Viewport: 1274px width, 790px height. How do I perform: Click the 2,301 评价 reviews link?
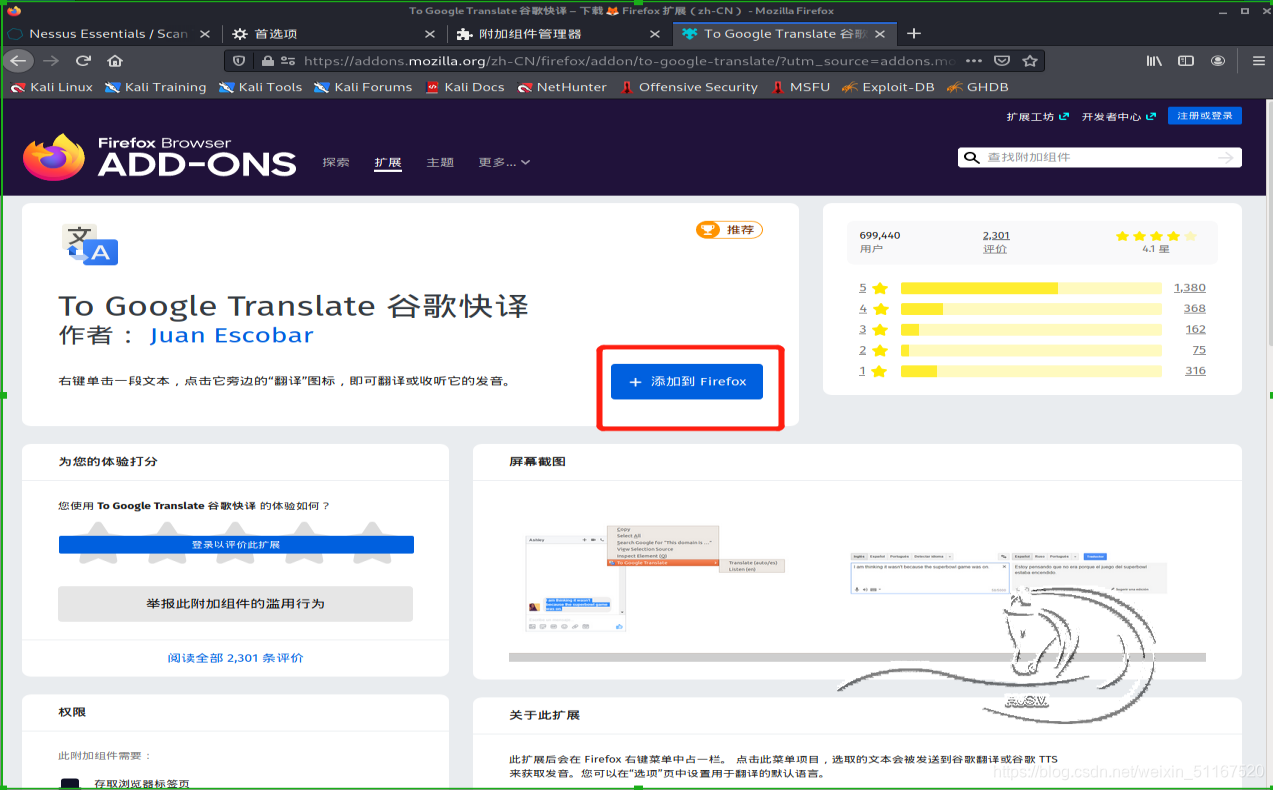pyautogui.click(x=996, y=242)
